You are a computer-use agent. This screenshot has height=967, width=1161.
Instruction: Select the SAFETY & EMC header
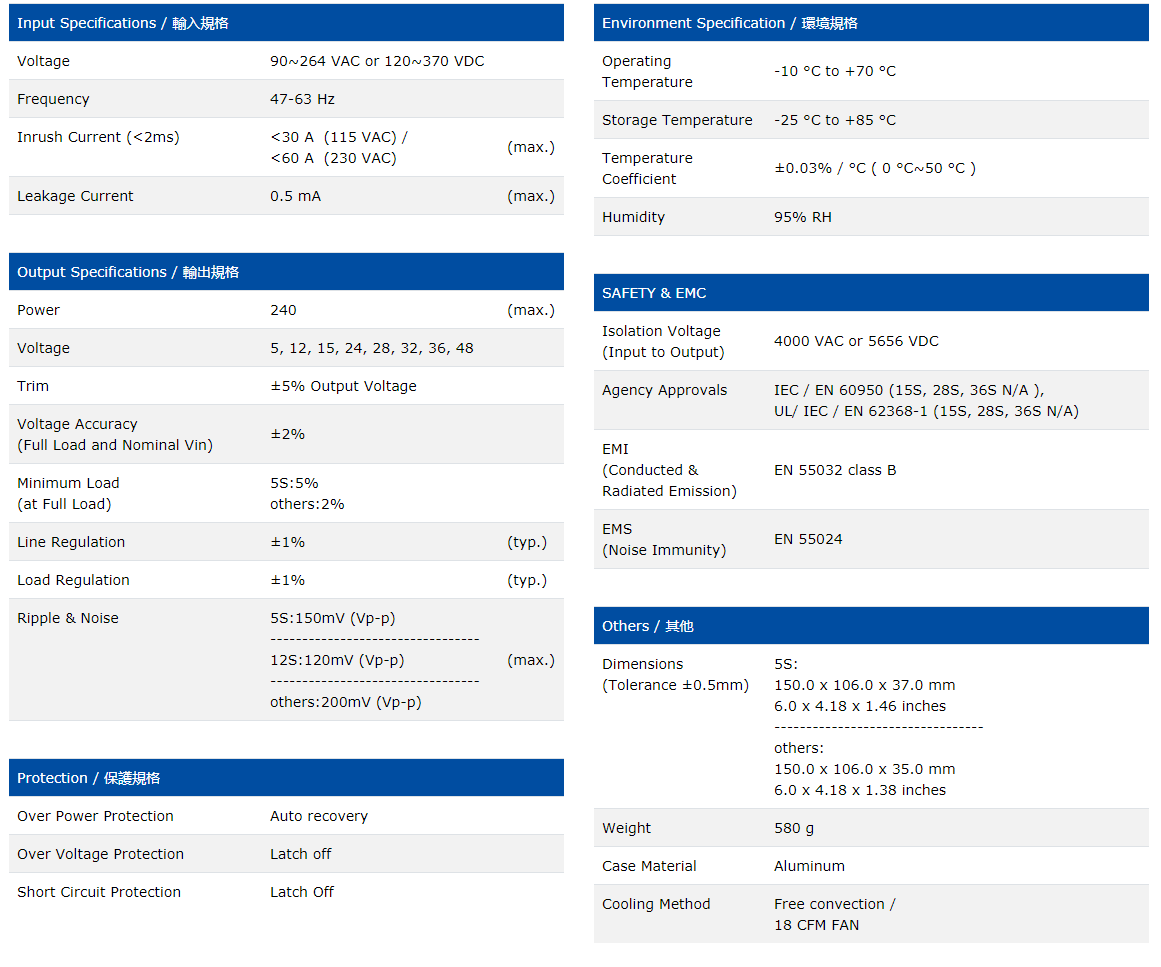654,293
